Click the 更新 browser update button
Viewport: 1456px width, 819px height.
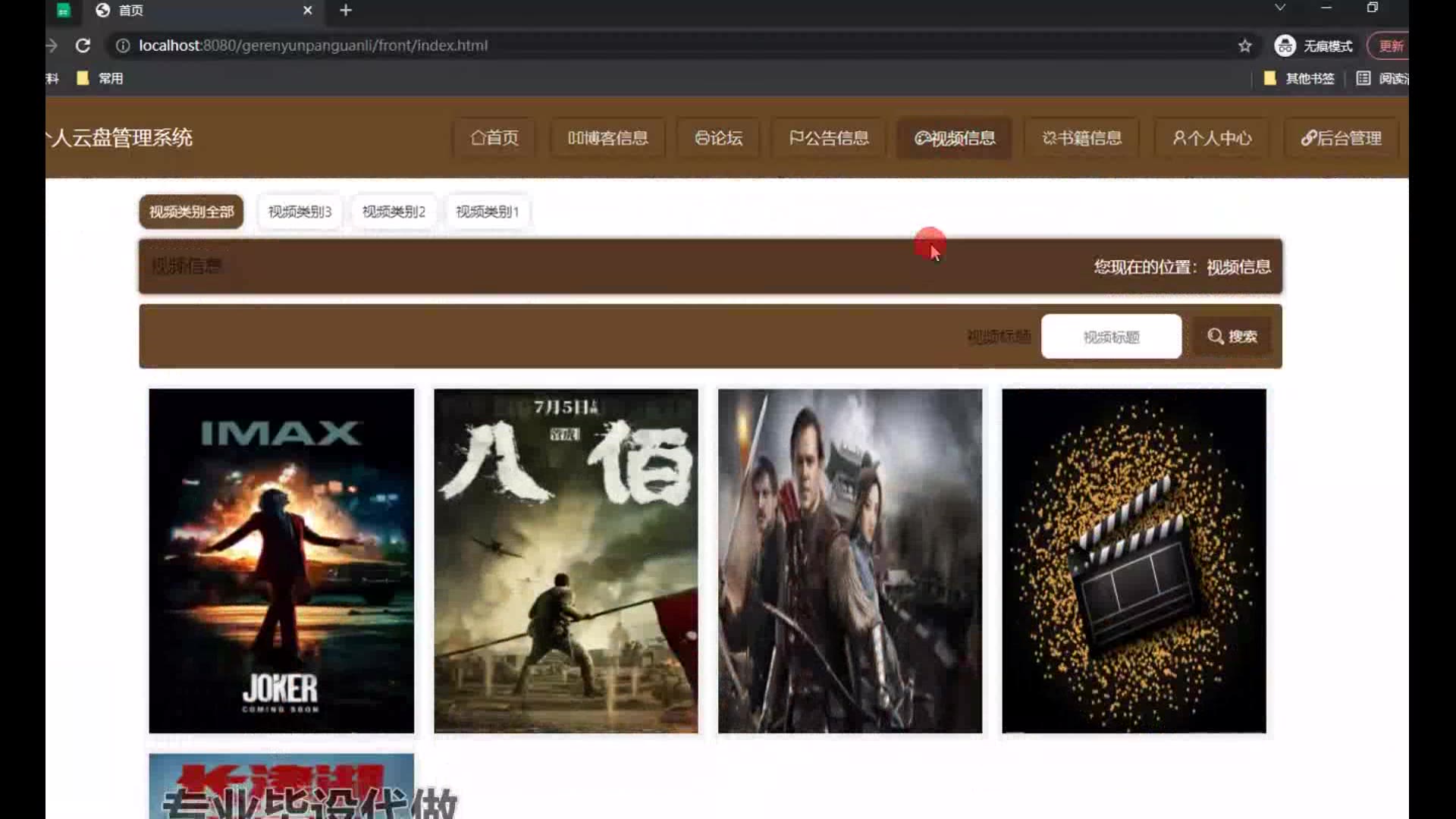[1389, 46]
